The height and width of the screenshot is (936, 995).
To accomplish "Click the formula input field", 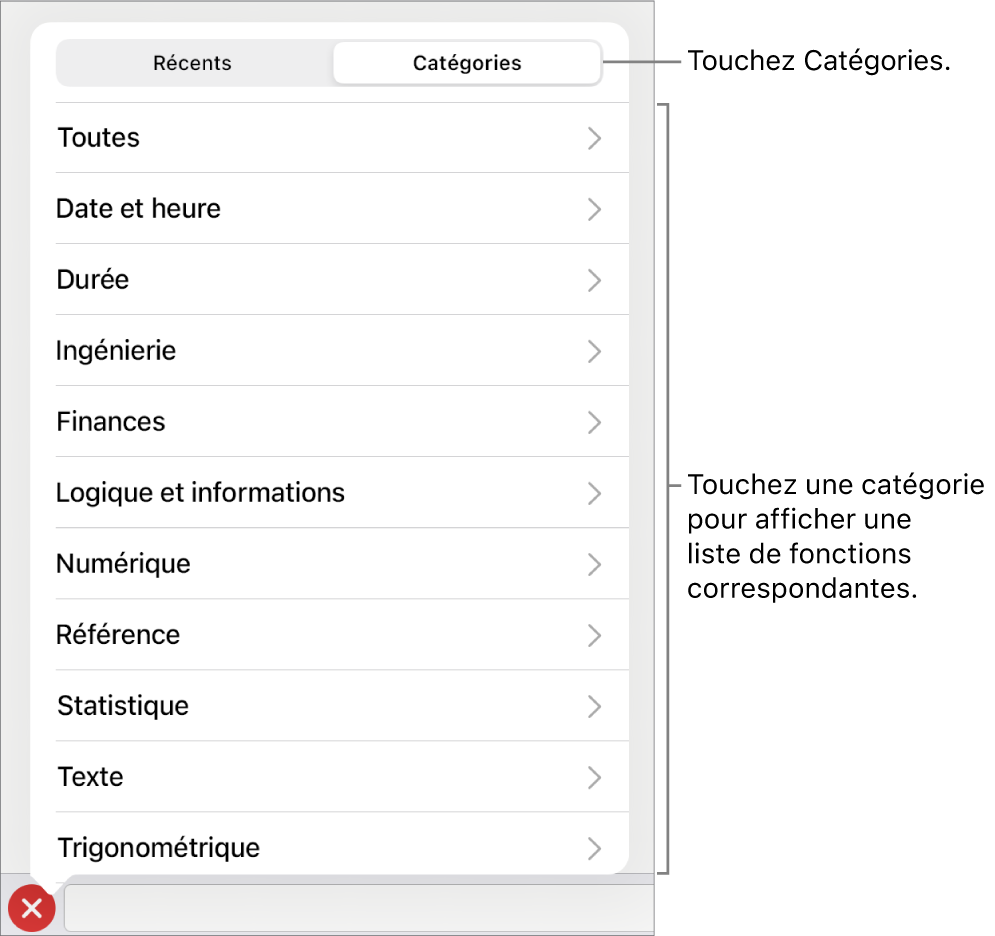I will 360,908.
